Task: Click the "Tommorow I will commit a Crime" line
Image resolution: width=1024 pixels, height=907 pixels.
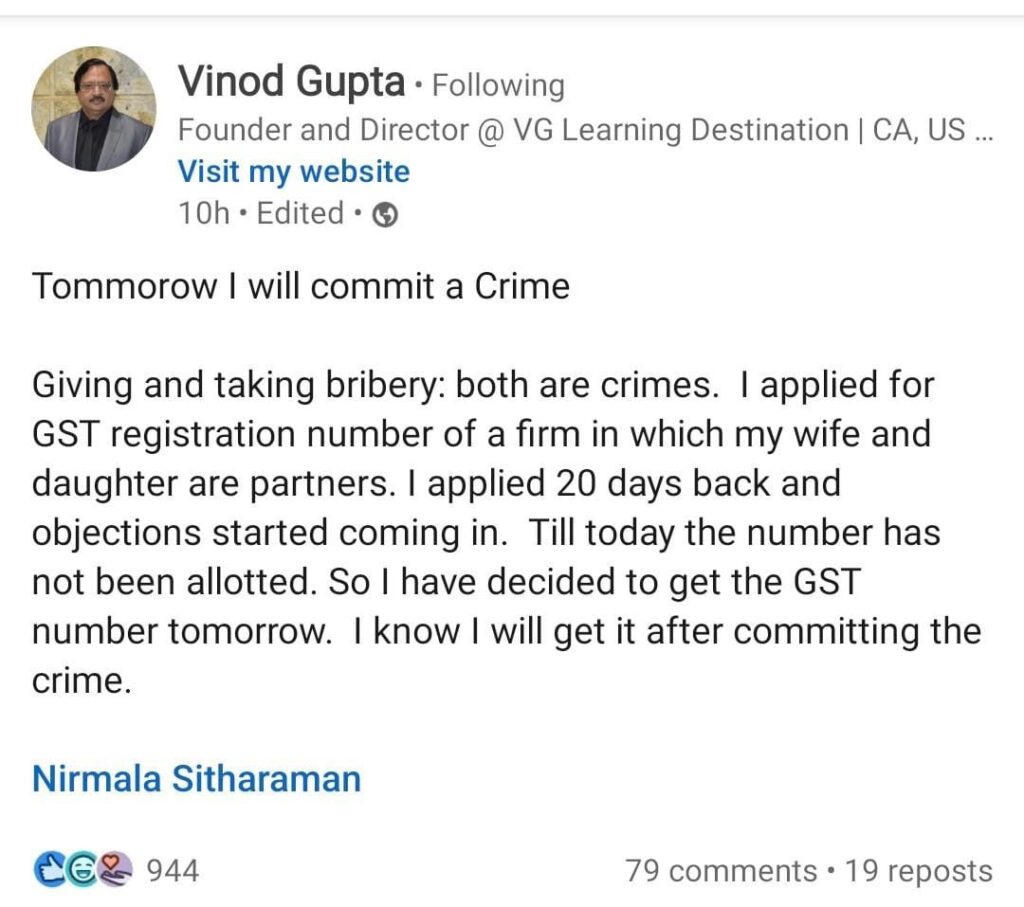Action: tap(300, 287)
